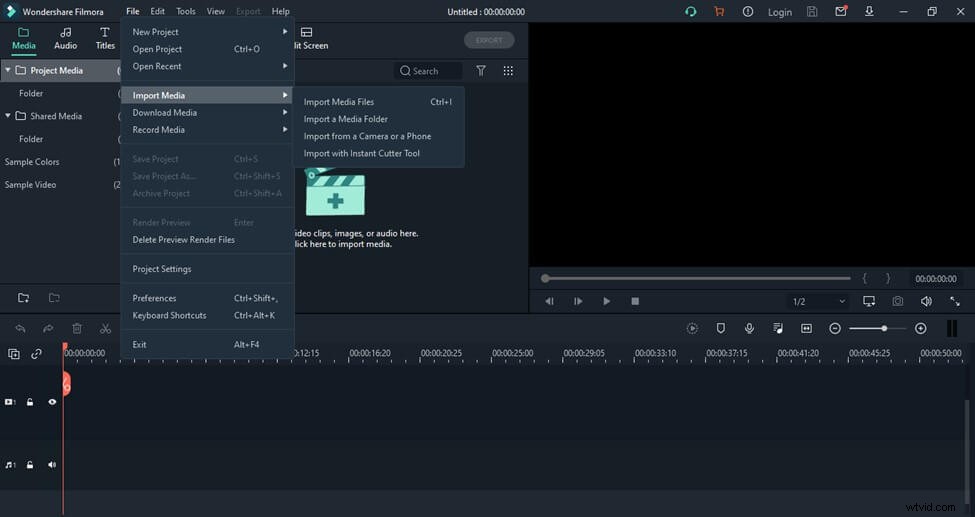This screenshot has height=517, width=975.
Task: Click the download icon in title bar
Action: pyautogui.click(x=869, y=12)
